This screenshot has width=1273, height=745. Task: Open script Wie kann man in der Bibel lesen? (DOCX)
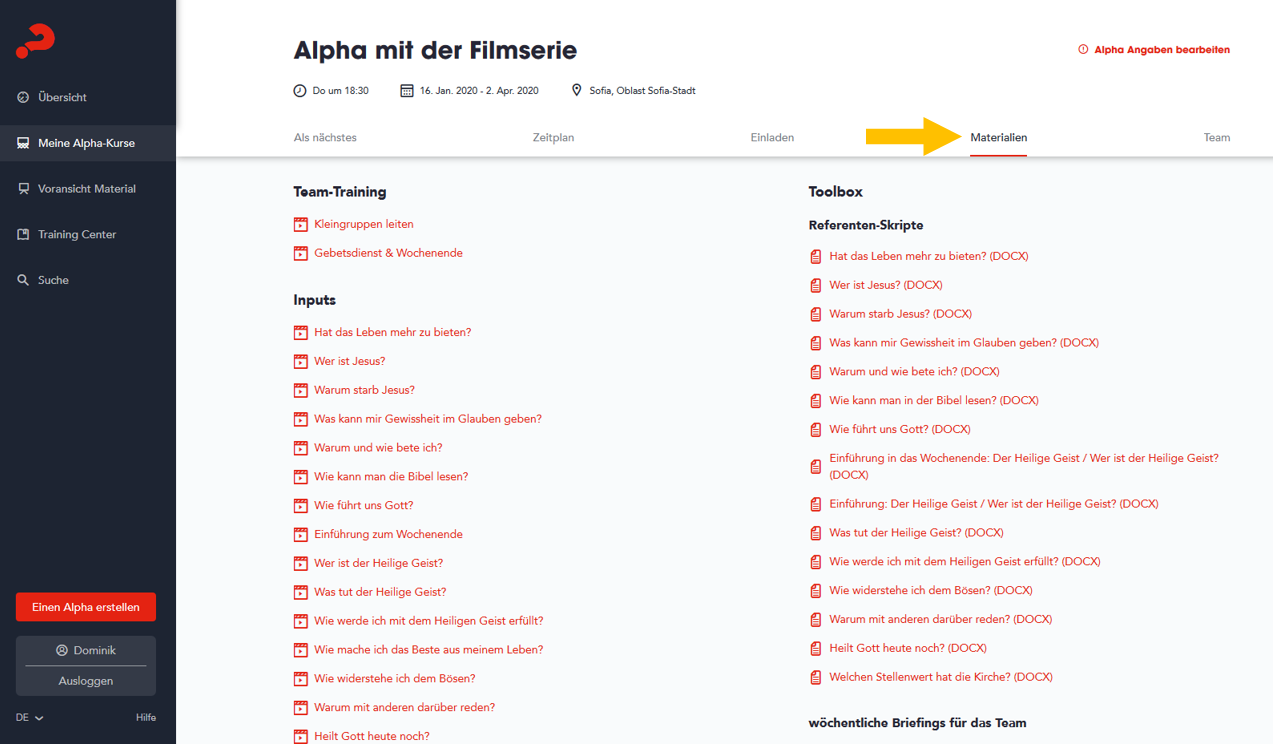pos(934,401)
